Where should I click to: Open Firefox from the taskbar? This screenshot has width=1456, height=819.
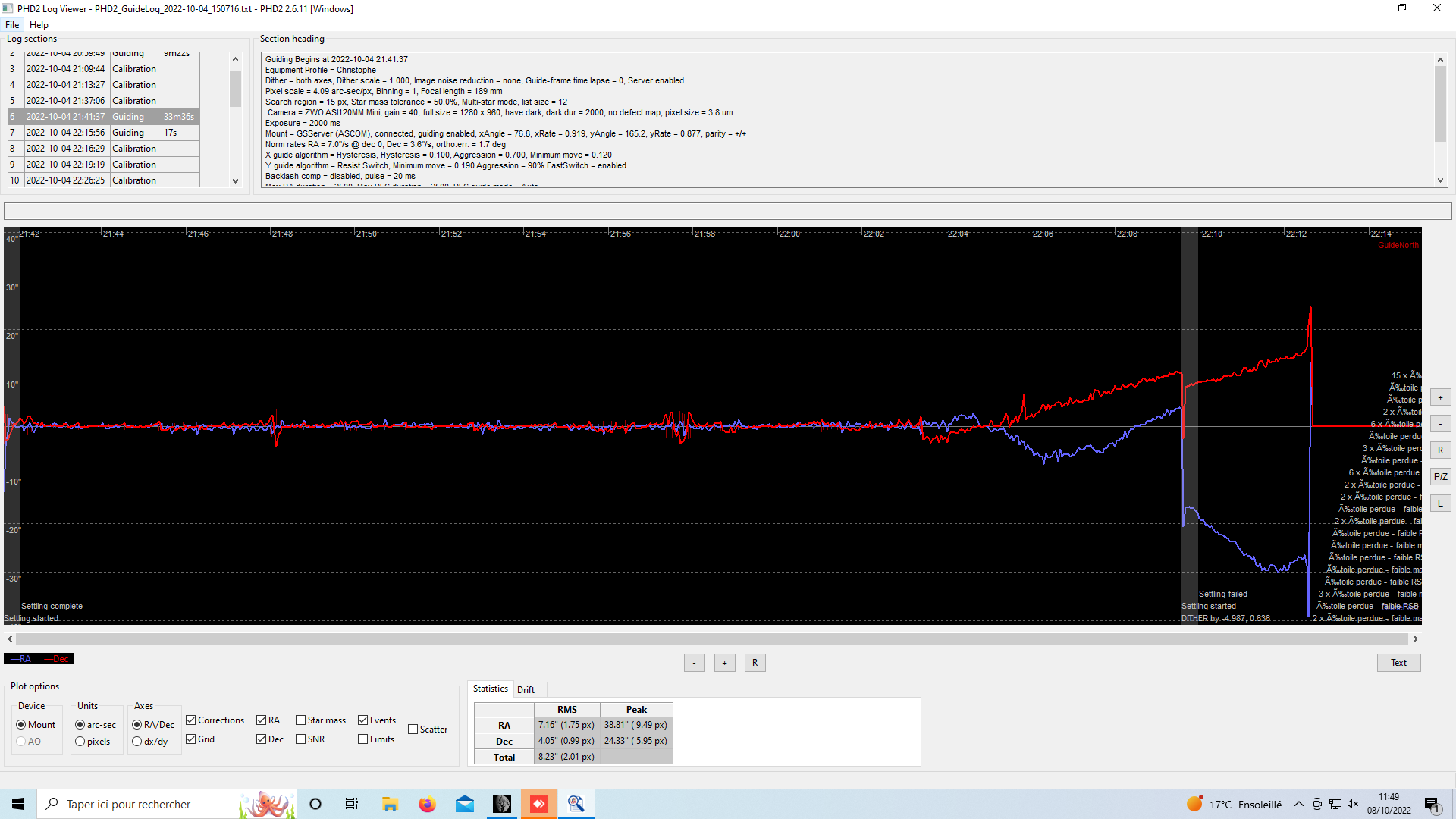pyautogui.click(x=428, y=804)
